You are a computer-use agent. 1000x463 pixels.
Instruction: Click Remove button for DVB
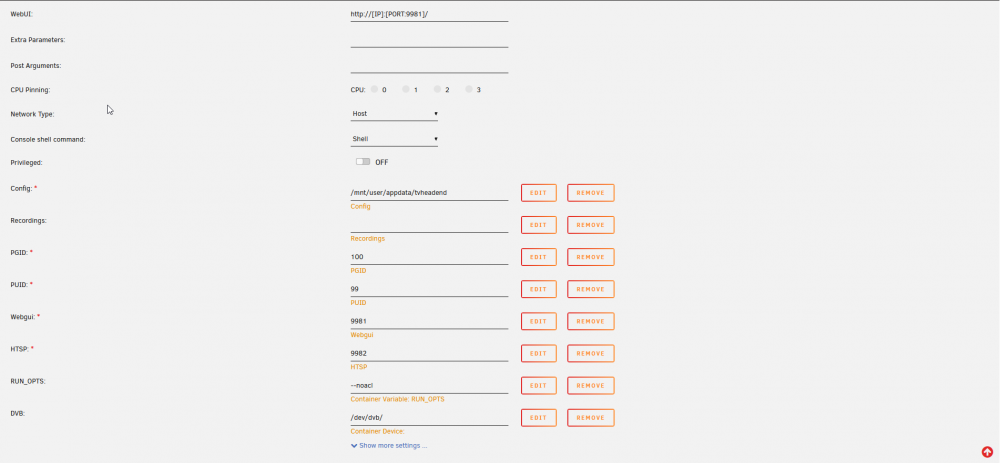pyautogui.click(x=591, y=418)
